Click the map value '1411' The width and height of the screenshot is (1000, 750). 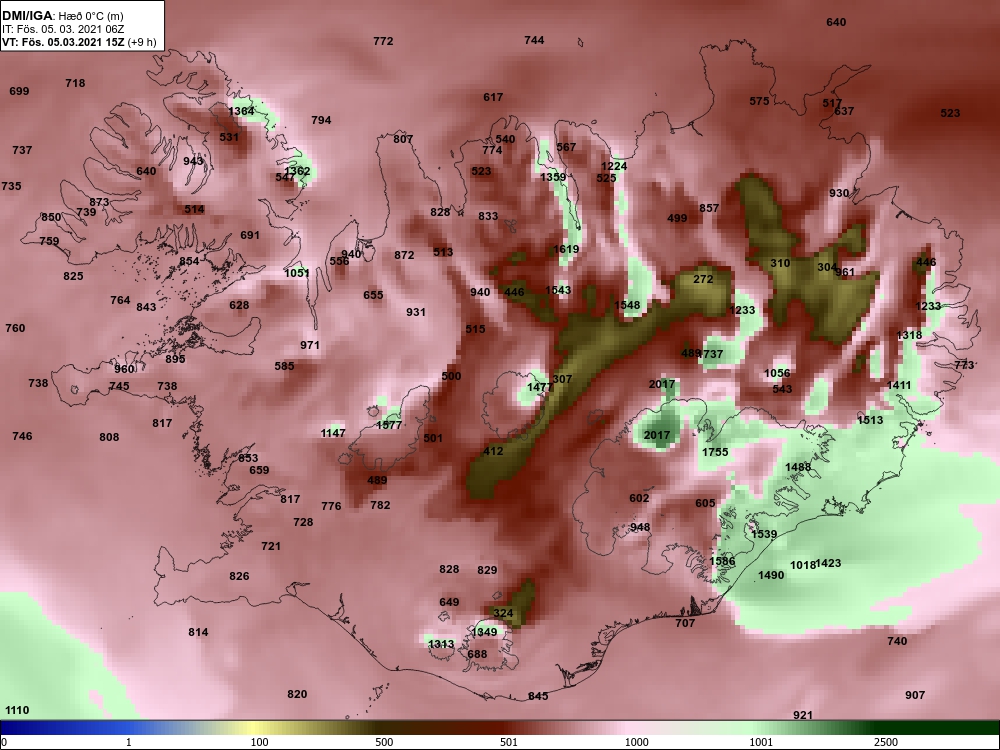(x=899, y=386)
